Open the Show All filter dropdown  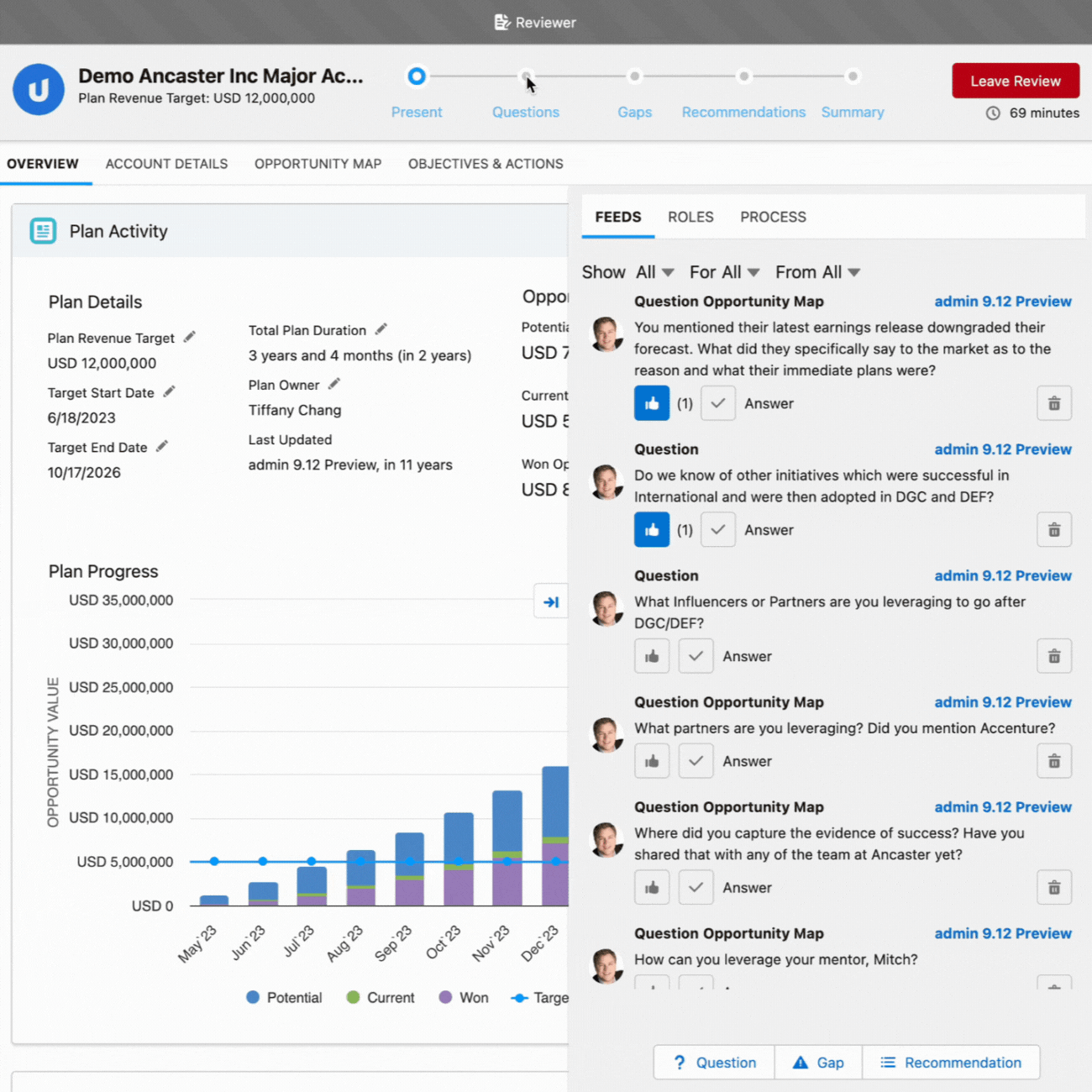655,272
